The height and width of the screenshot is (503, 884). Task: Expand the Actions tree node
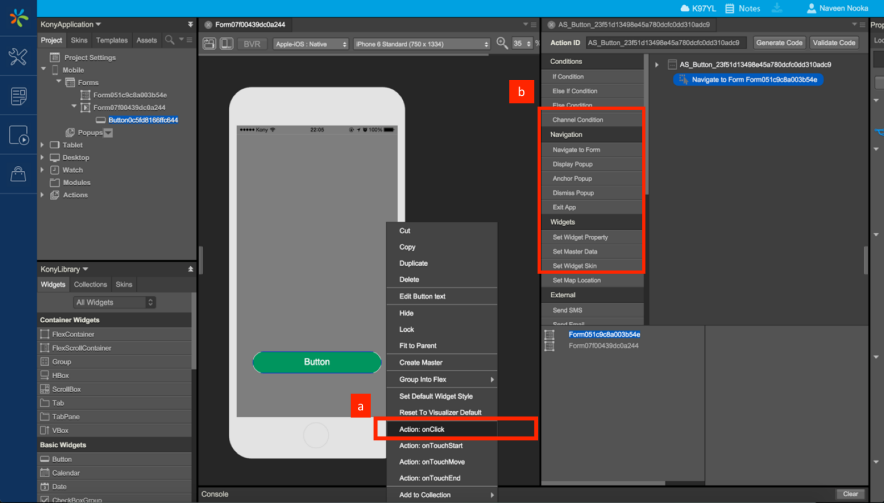coord(42,195)
